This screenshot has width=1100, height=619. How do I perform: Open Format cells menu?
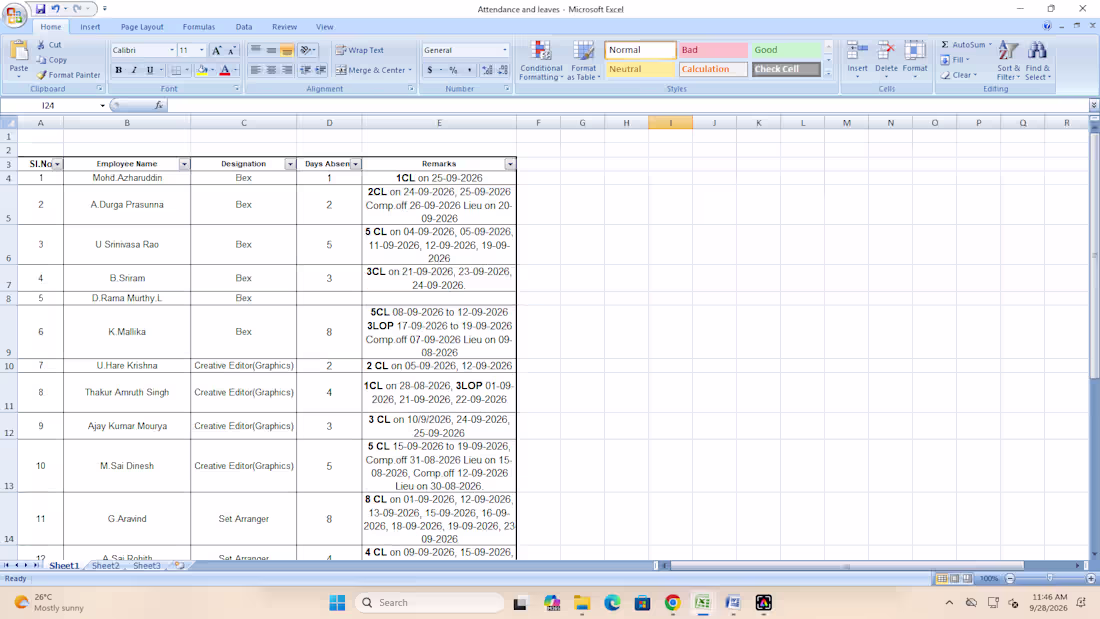(915, 59)
